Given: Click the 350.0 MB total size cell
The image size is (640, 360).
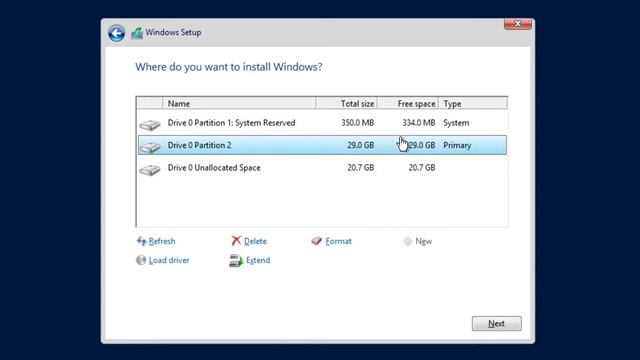Looking at the screenshot, I should pos(358,123).
